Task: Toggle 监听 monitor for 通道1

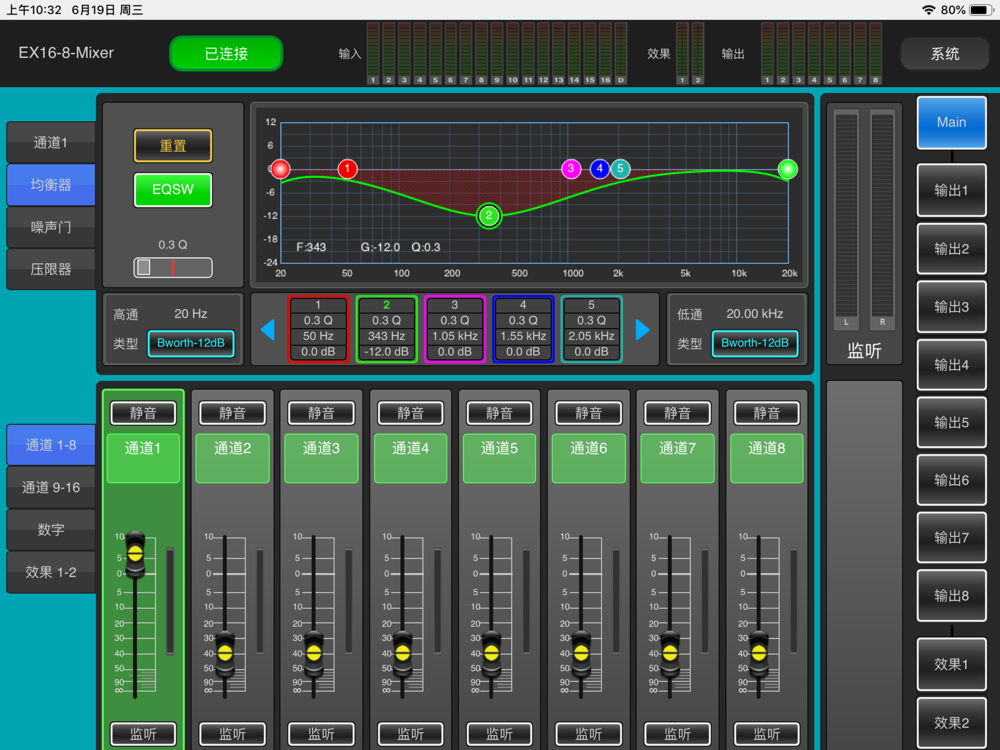Action: [143, 734]
